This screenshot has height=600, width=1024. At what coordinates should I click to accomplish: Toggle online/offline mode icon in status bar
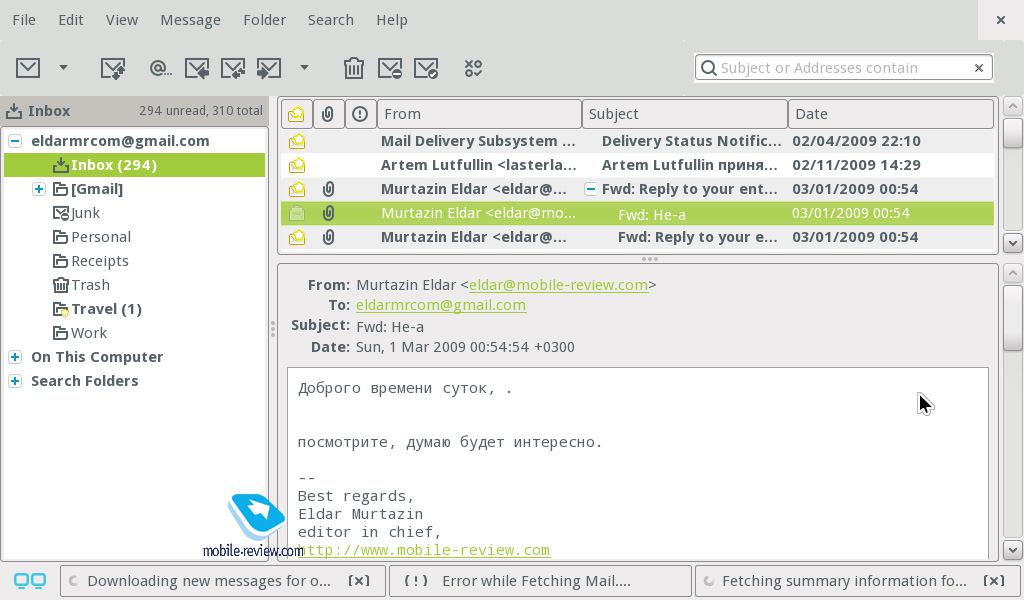(30, 581)
